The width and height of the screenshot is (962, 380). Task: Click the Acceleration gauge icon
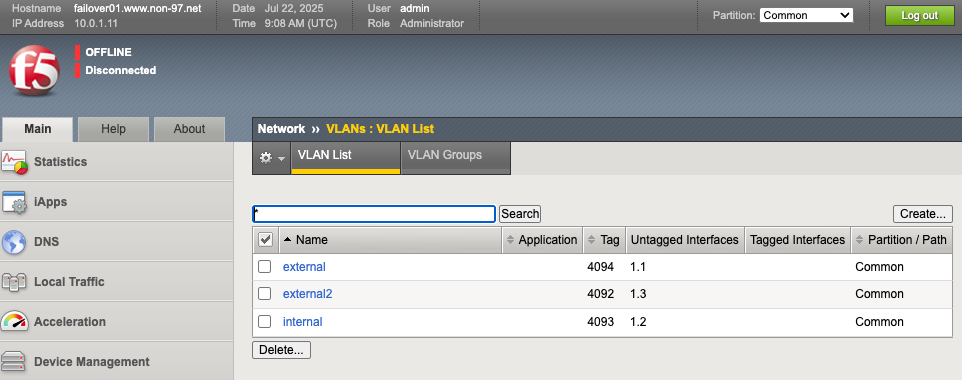15,322
